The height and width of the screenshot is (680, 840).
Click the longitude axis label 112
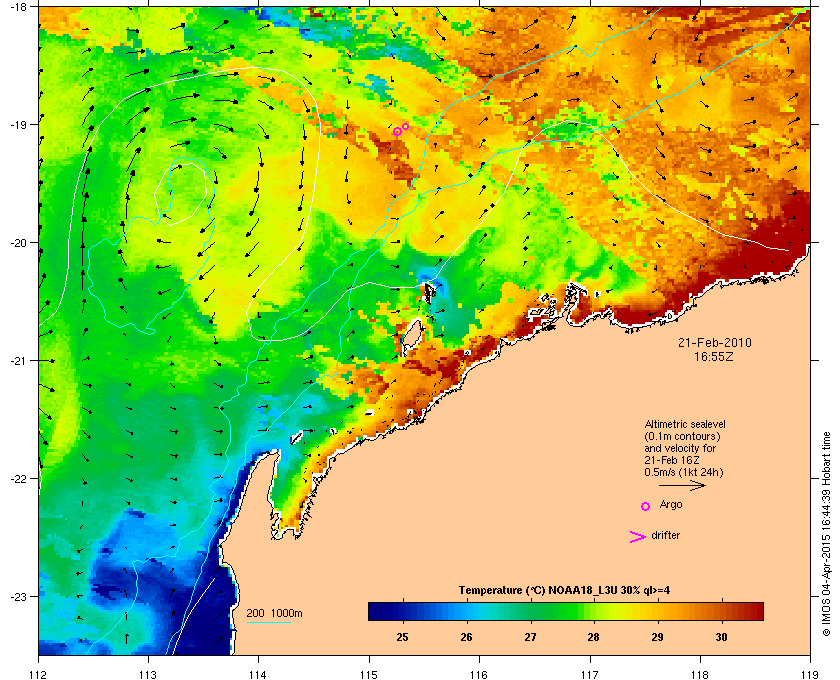pos(39,675)
